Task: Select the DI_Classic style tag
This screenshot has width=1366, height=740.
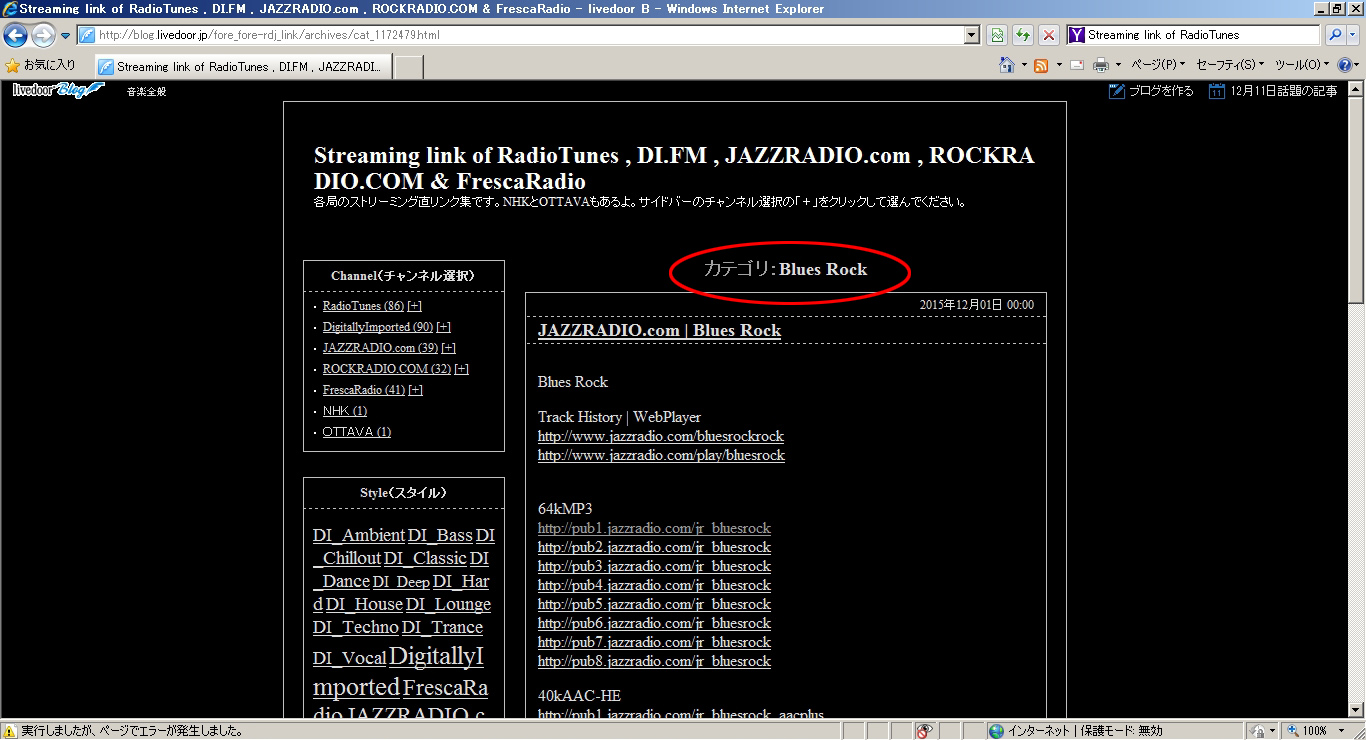Action: click(426, 559)
